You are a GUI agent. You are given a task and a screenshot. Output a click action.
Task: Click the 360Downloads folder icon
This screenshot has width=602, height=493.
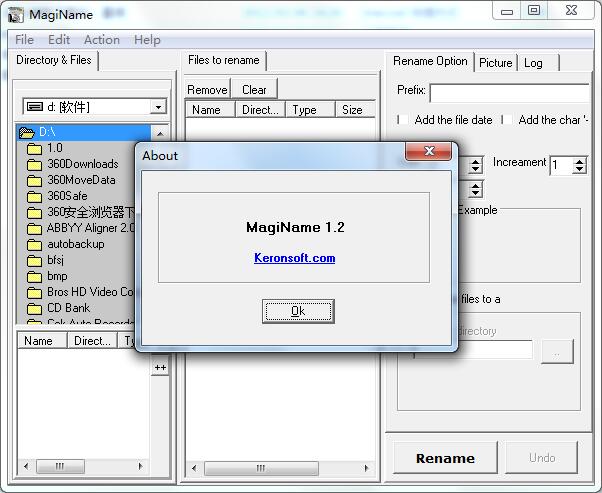tap(34, 165)
